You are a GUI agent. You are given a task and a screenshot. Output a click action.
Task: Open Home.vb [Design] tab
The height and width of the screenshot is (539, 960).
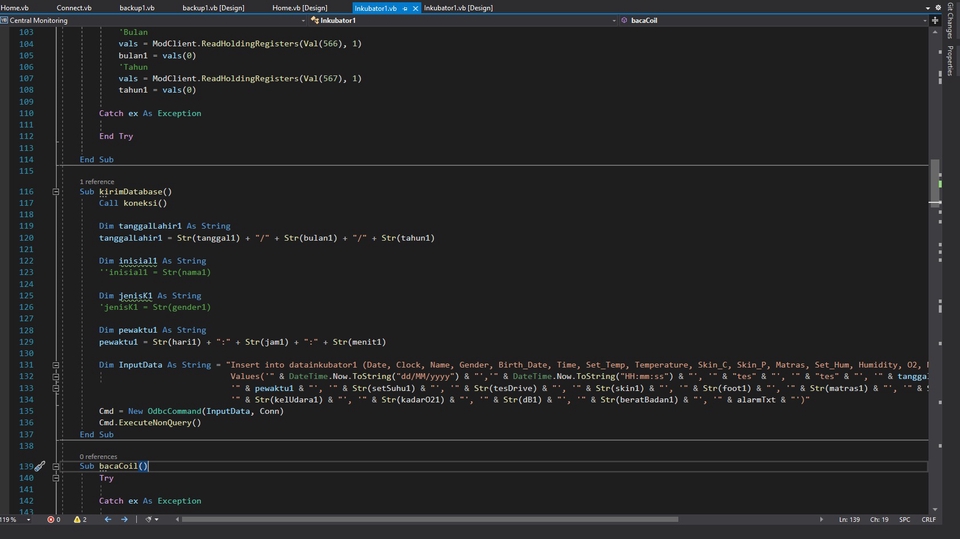299,8
